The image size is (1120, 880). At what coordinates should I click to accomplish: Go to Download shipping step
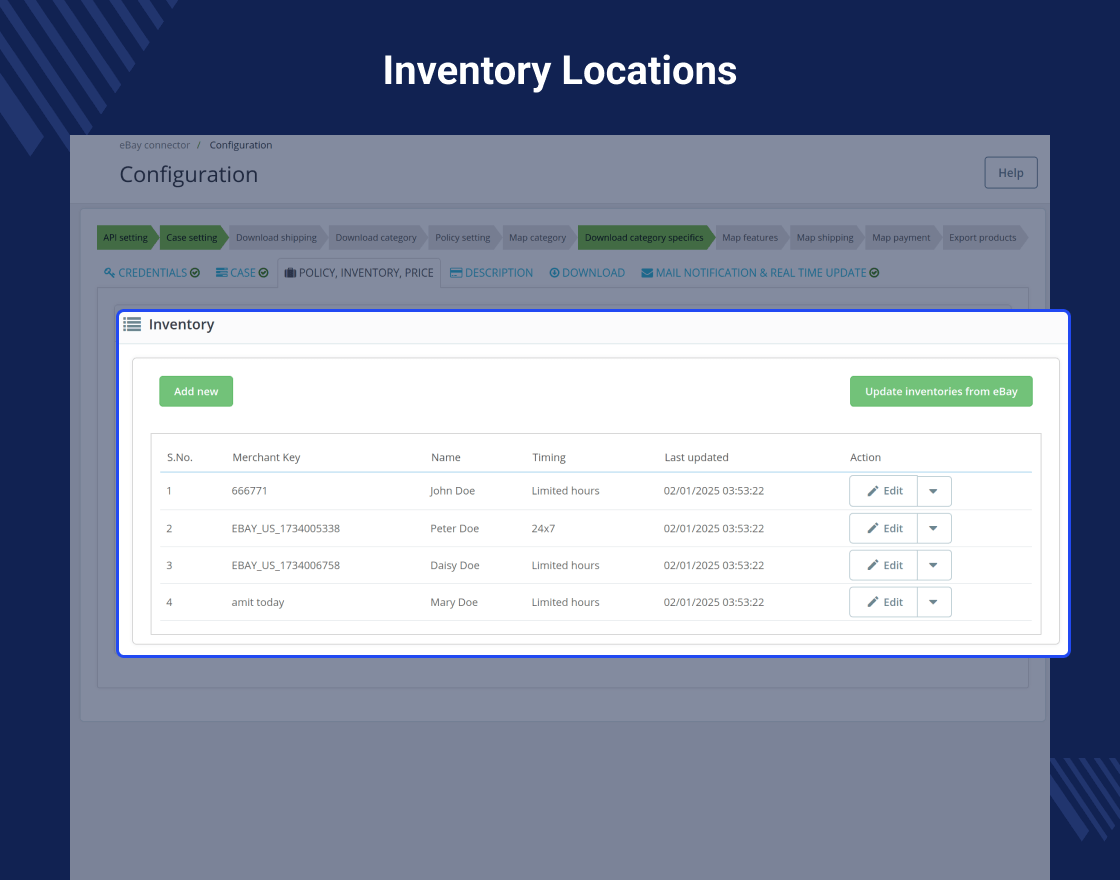click(276, 238)
